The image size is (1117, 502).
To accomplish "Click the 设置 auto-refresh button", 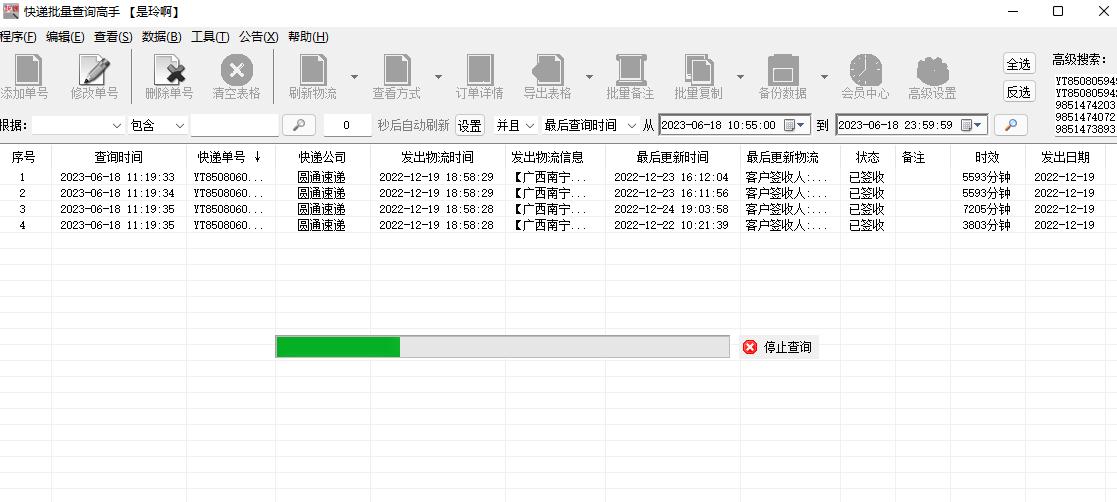I will (x=469, y=125).
